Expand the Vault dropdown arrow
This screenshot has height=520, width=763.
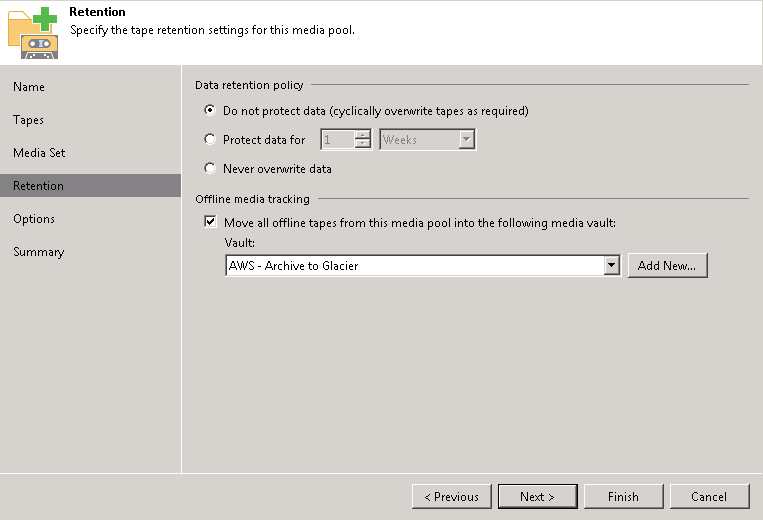point(612,265)
